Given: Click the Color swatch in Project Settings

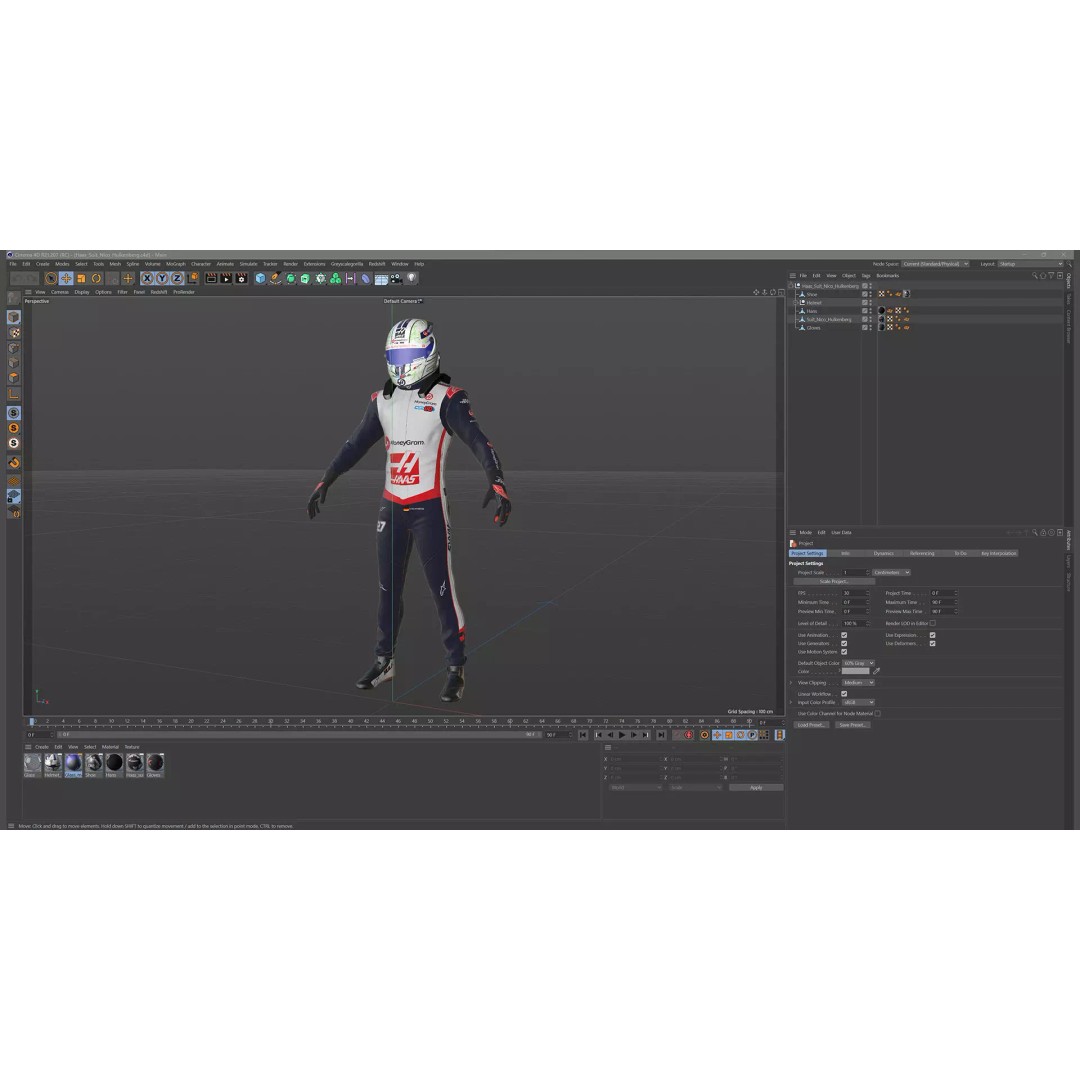Looking at the screenshot, I should [855, 671].
